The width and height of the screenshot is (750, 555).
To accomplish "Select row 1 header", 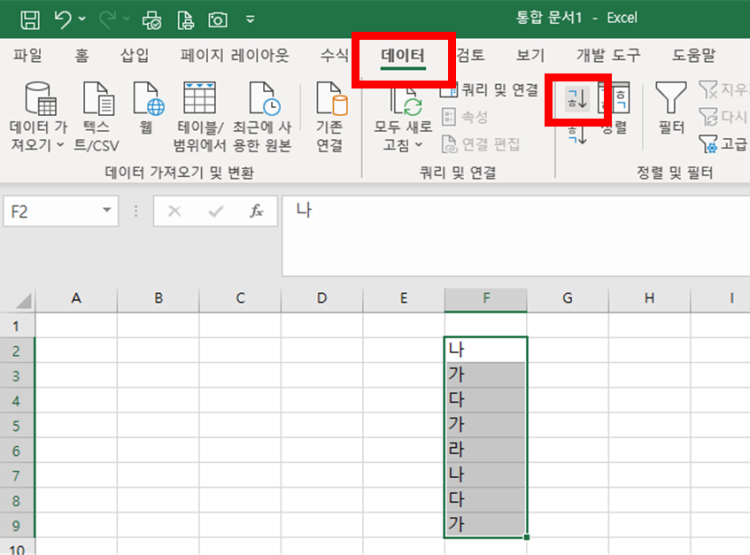I will click(17, 326).
